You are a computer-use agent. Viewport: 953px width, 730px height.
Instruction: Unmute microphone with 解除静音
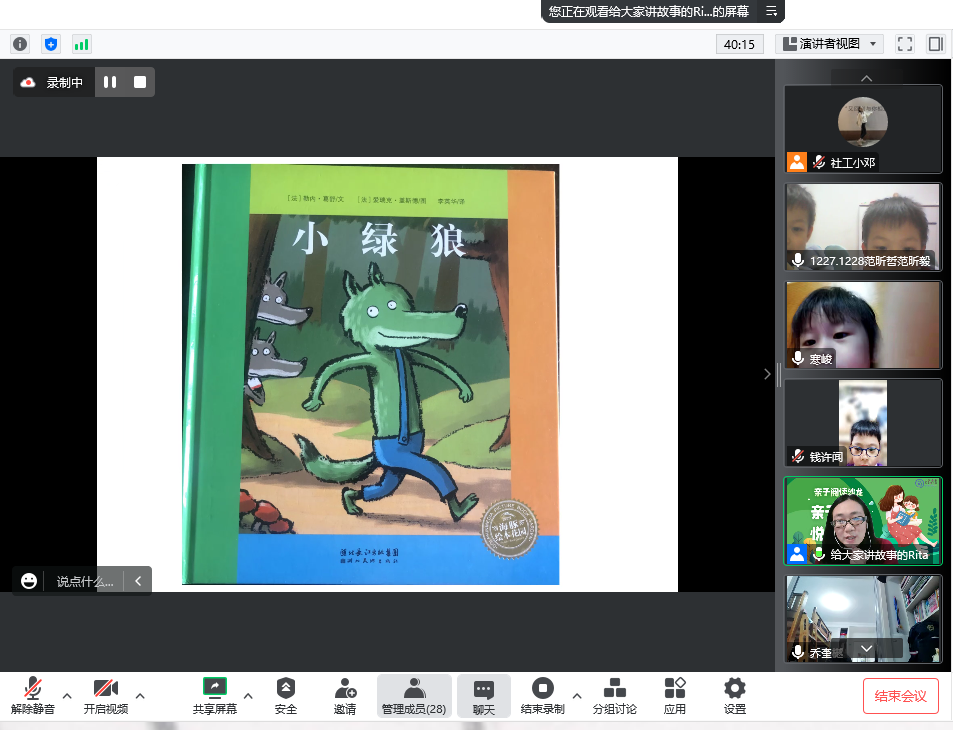tap(33, 695)
